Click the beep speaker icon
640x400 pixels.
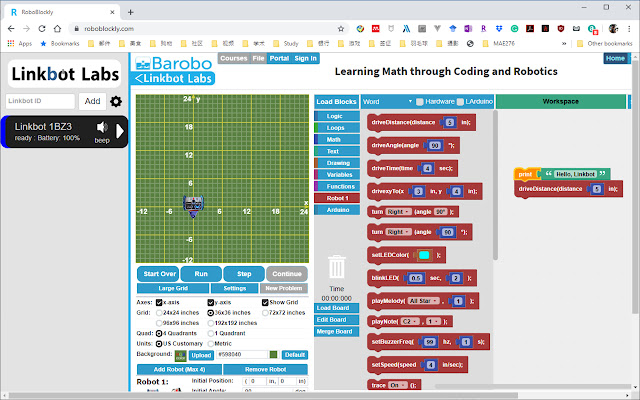click(102, 128)
